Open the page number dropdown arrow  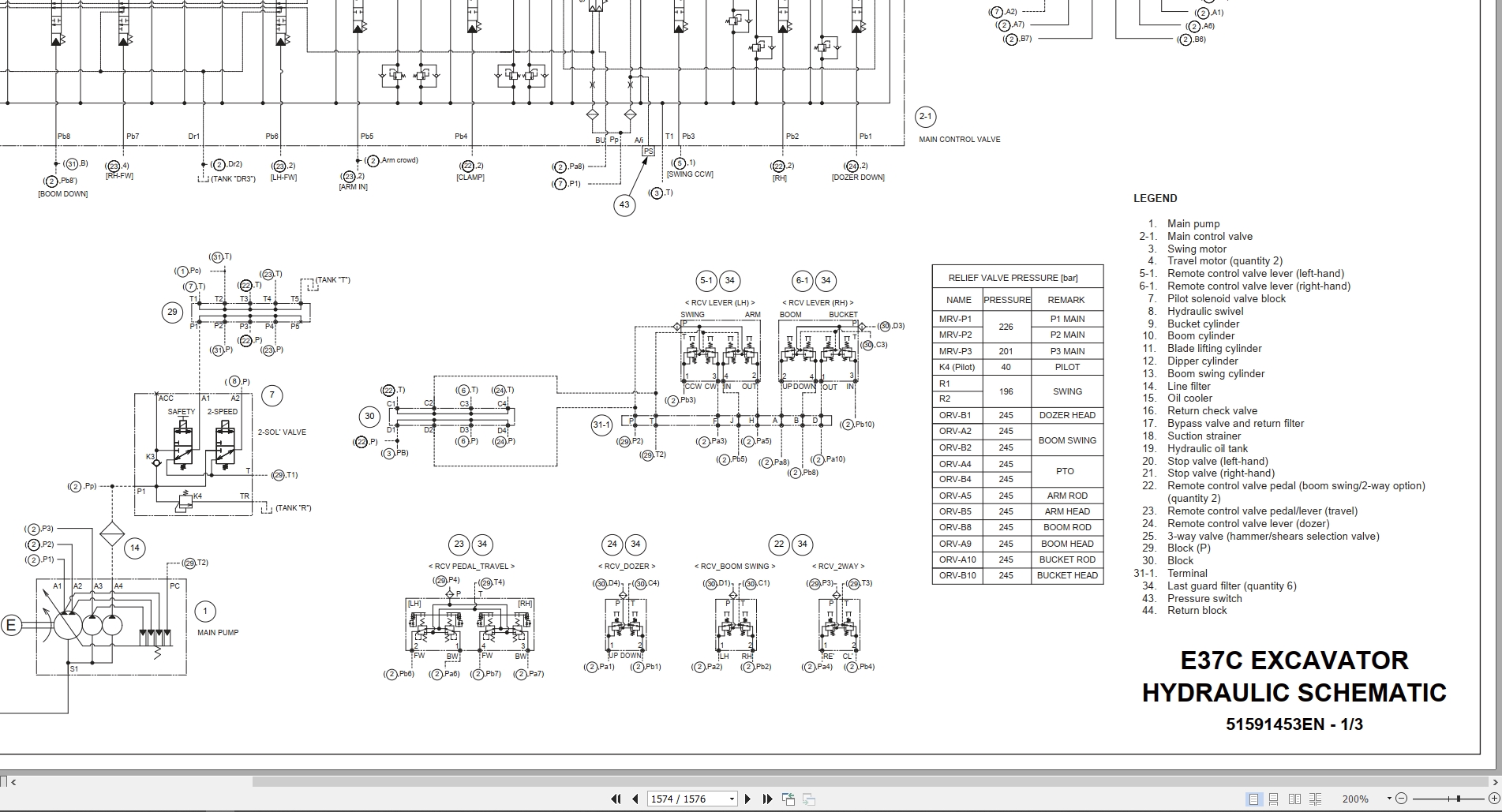(732, 799)
